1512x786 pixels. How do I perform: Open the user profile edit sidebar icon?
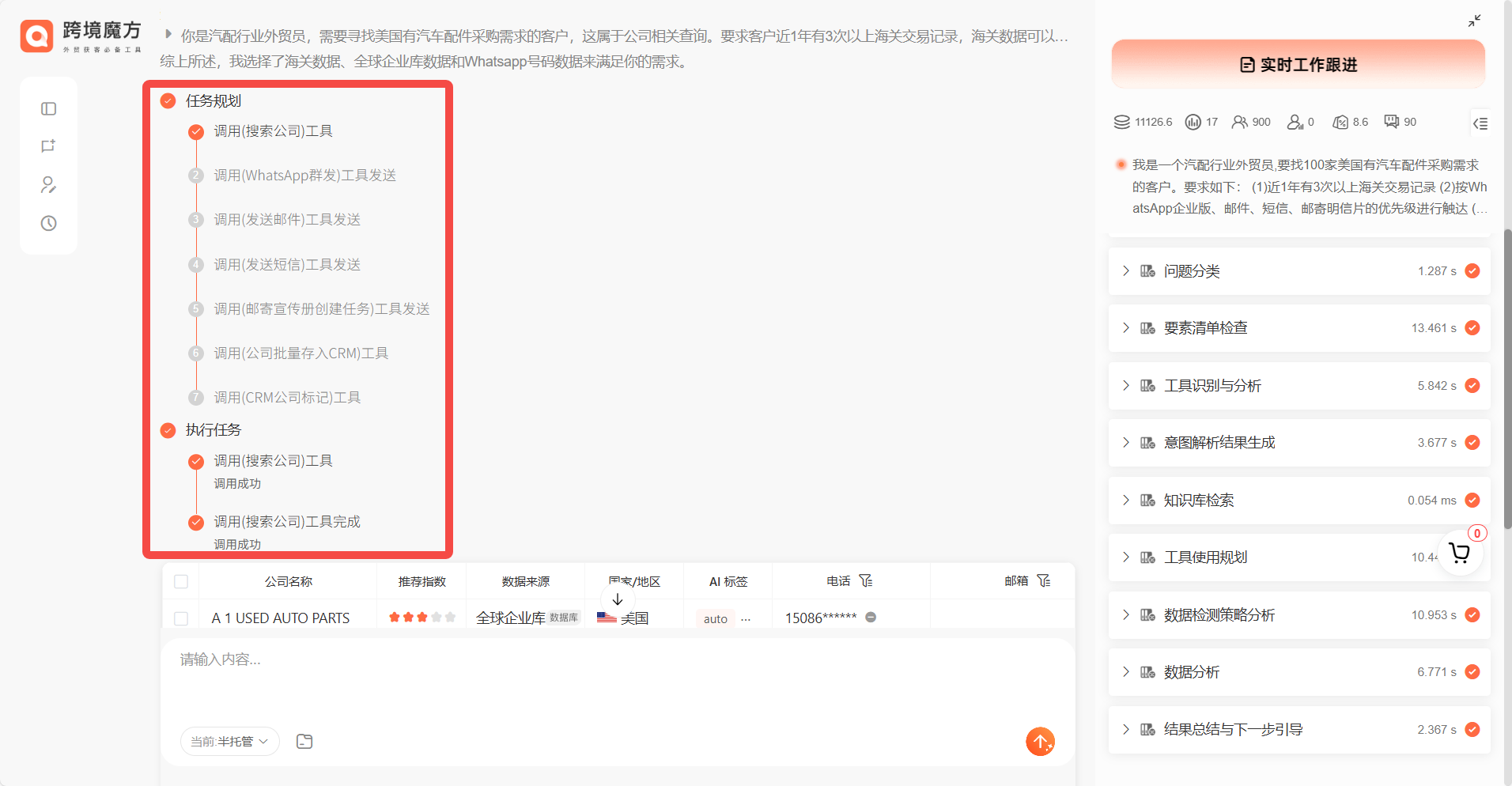[x=48, y=185]
